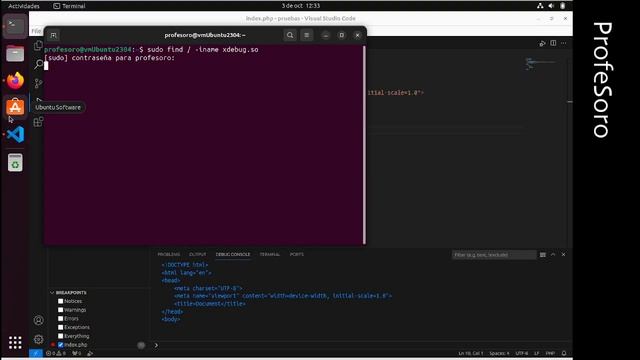Click the tree view toggle in debug console
The height and width of the screenshot is (360, 640).
[542, 255]
